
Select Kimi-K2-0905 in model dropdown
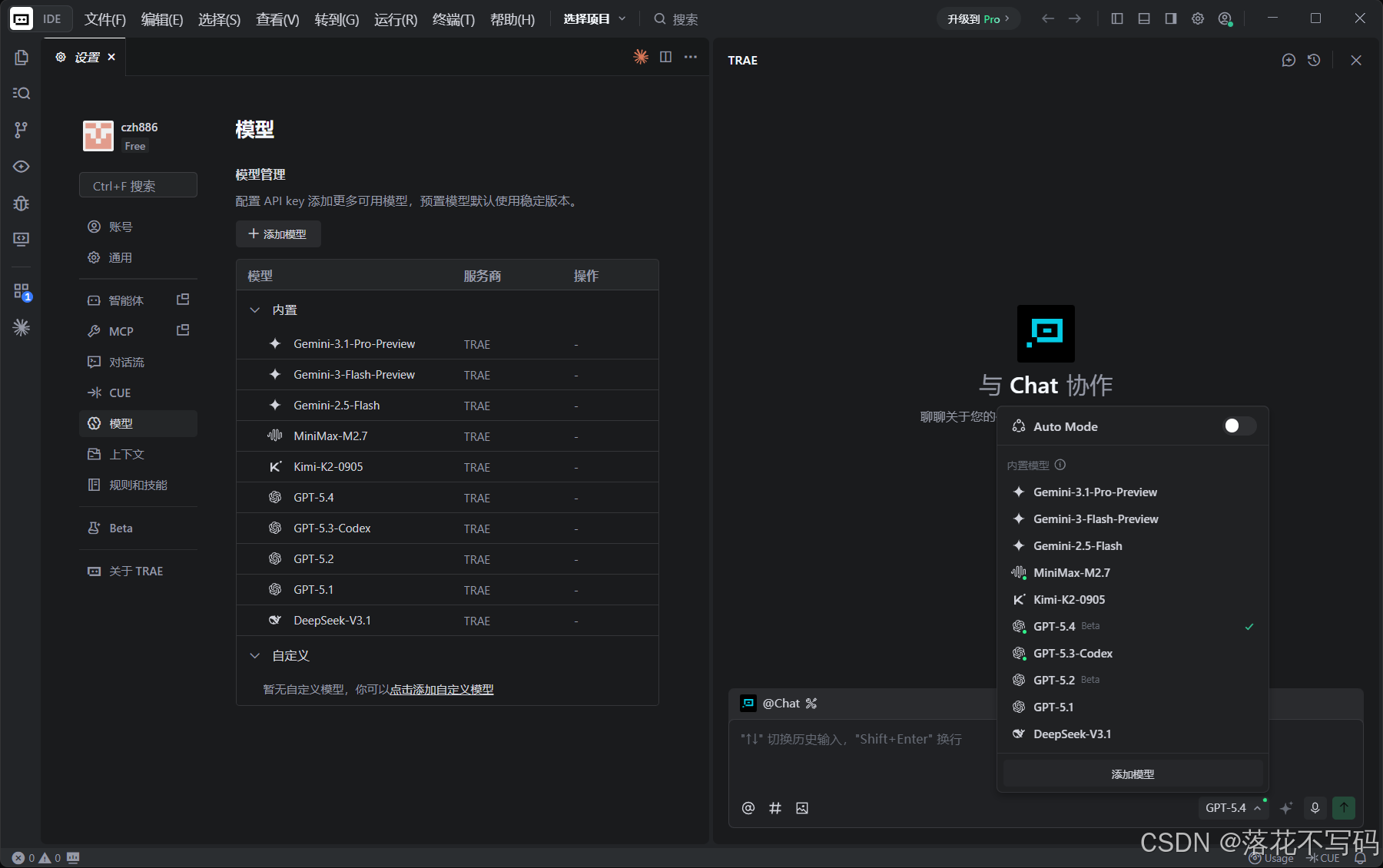tap(1133, 599)
